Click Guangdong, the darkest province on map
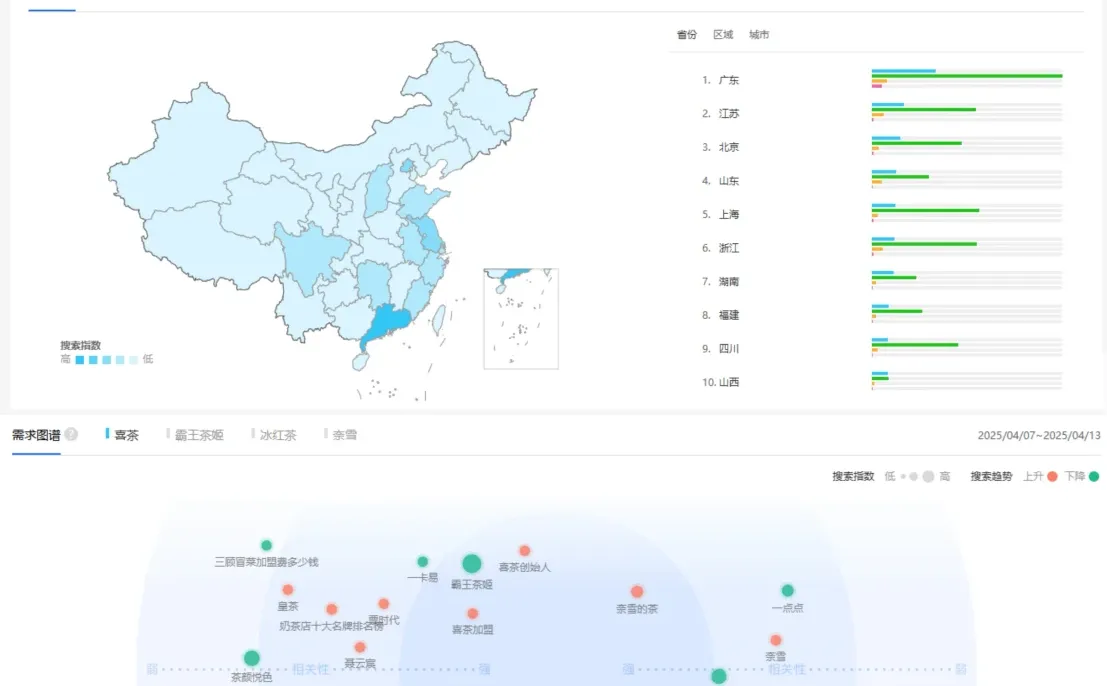Viewport: 1107px width, 686px height. [x=390, y=324]
